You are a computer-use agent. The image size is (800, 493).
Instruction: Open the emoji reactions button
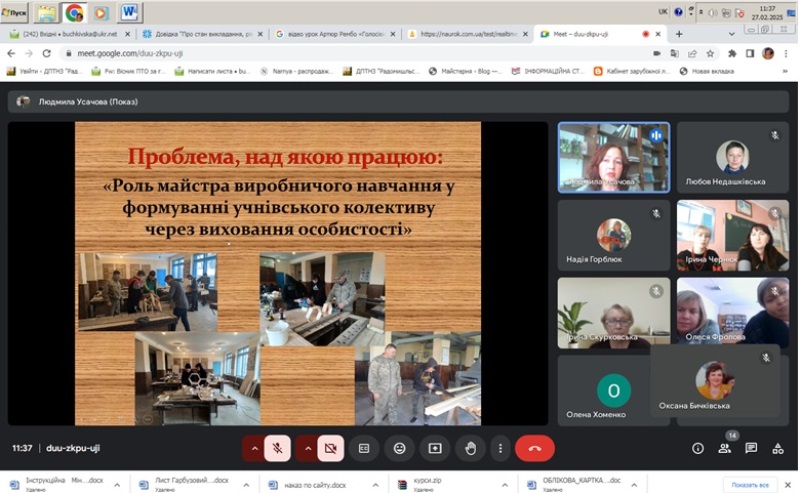click(x=400, y=449)
